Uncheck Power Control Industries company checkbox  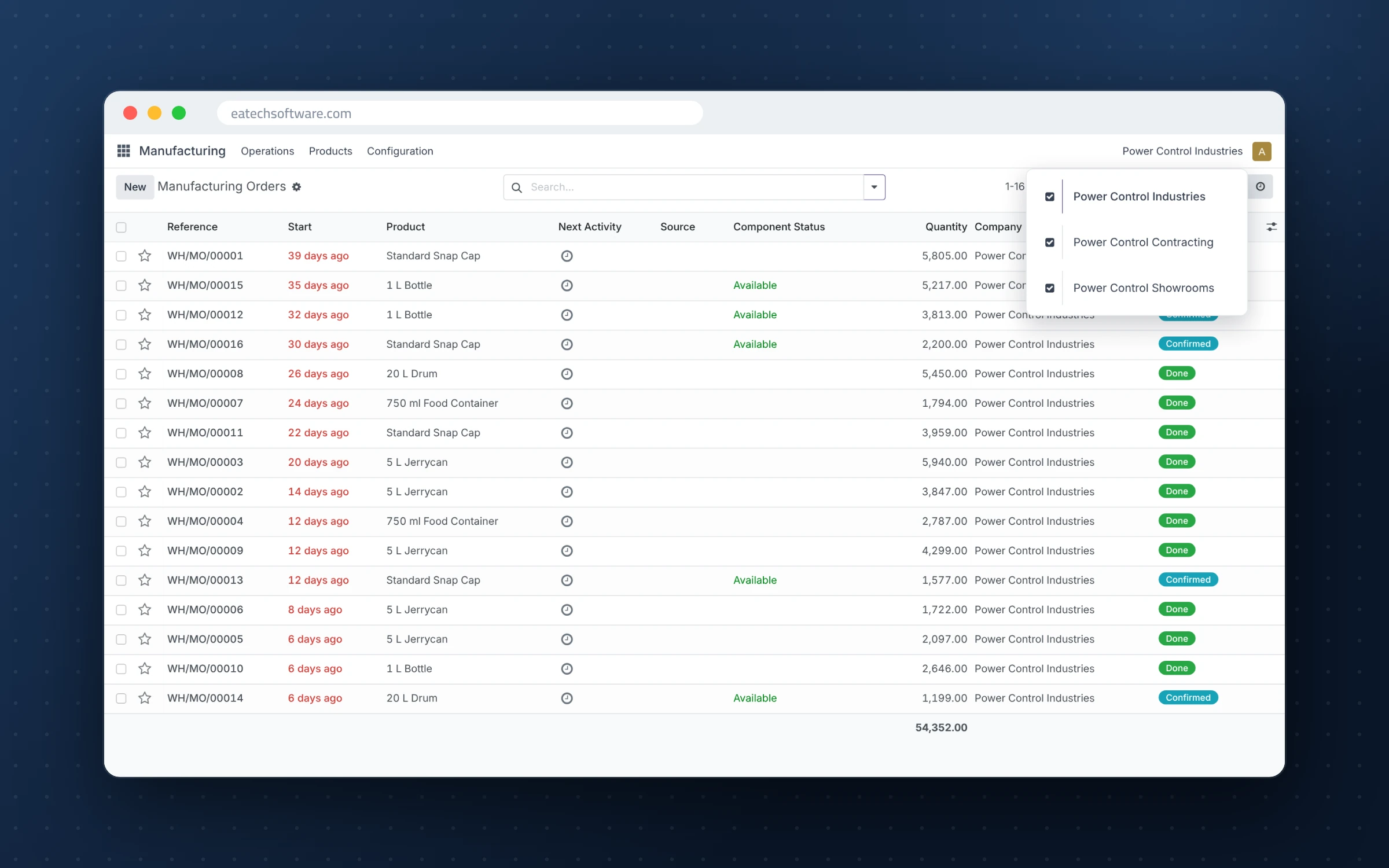click(1050, 197)
